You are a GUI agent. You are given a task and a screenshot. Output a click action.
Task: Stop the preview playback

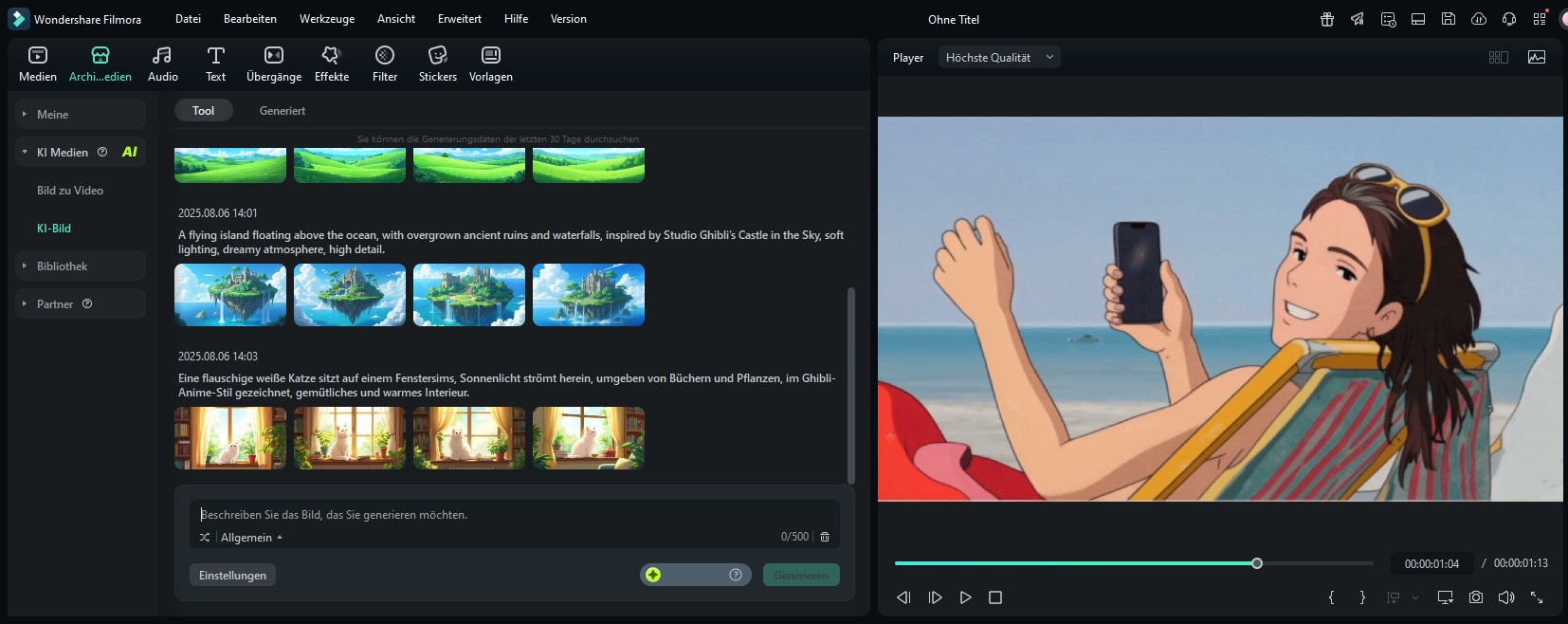(x=995, y=597)
